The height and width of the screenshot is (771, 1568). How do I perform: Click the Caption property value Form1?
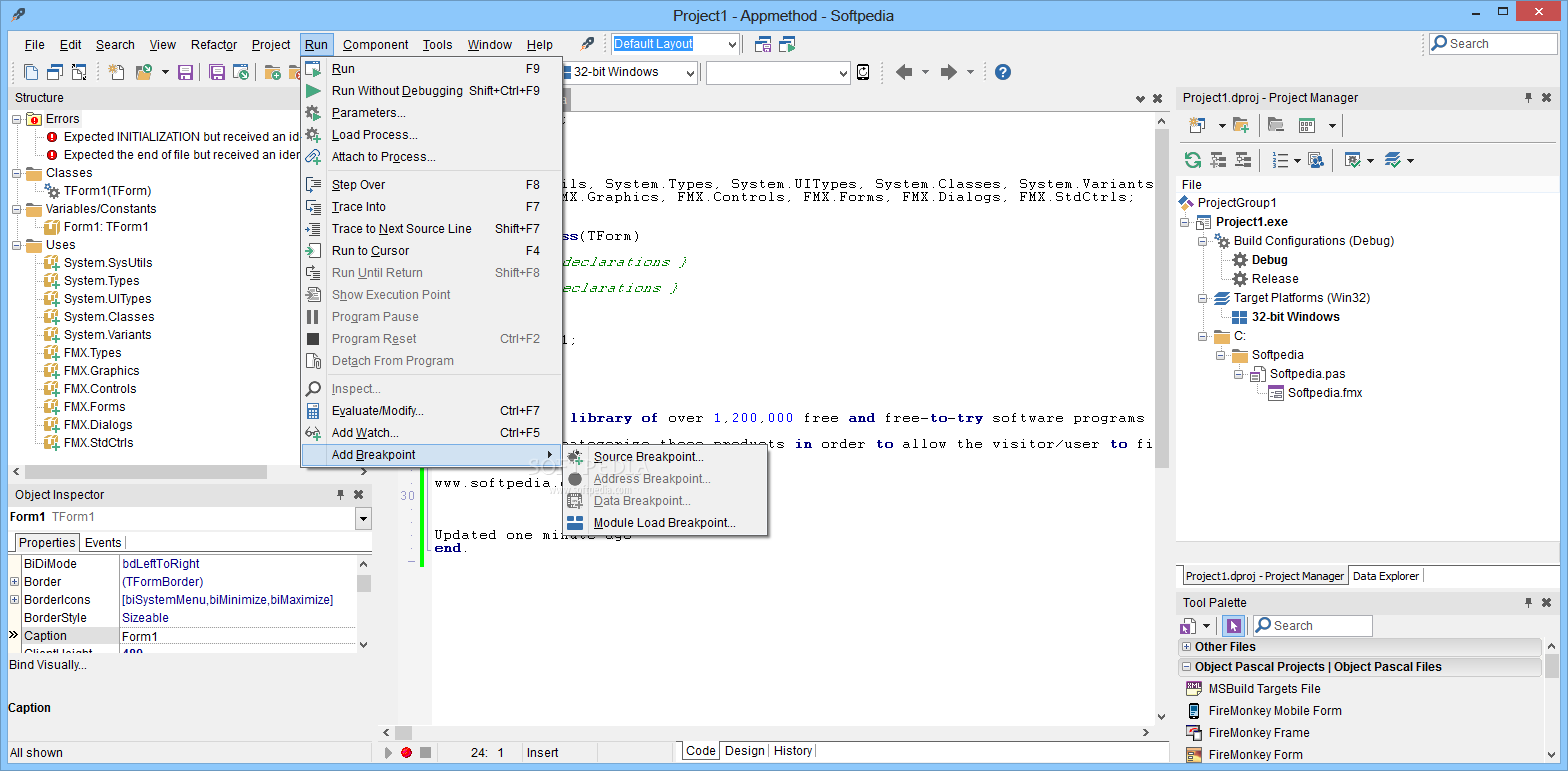(237, 636)
